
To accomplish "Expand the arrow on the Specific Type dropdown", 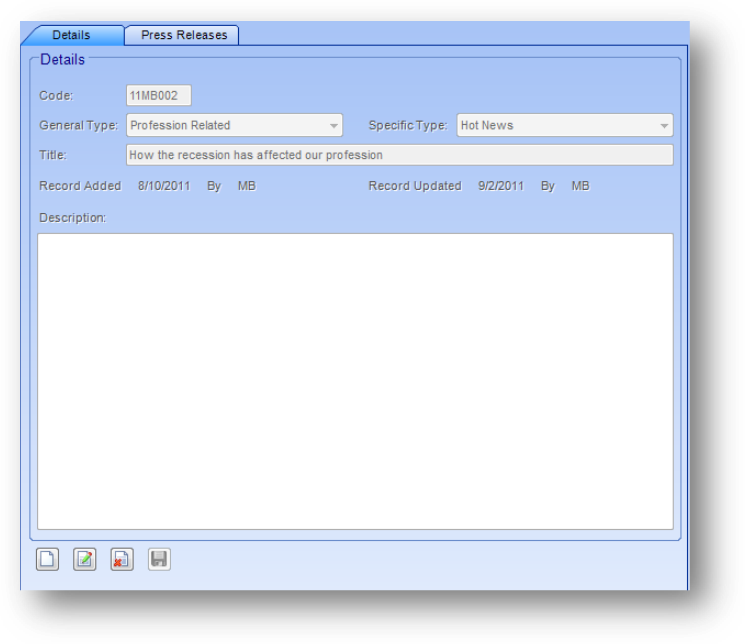I will pos(663,126).
